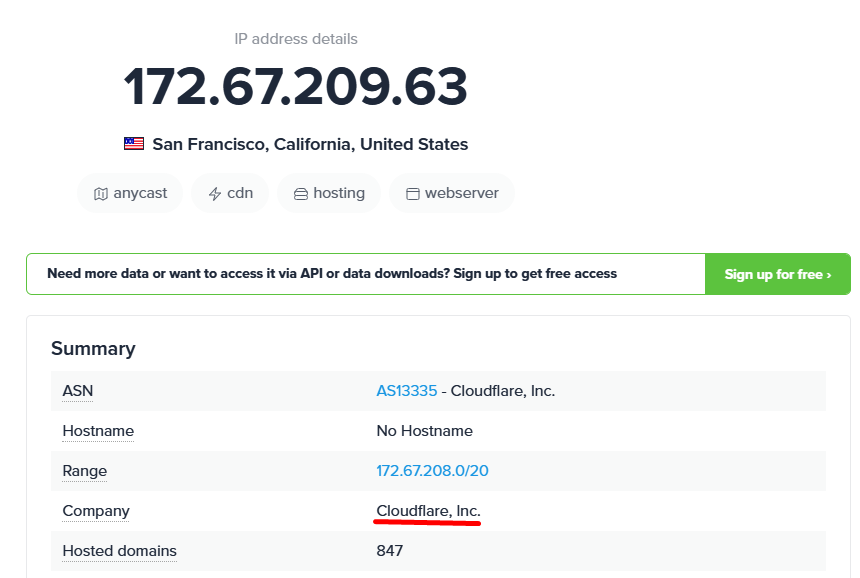
Task: Click the anycast map icon
Action: [x=100, y=194]
